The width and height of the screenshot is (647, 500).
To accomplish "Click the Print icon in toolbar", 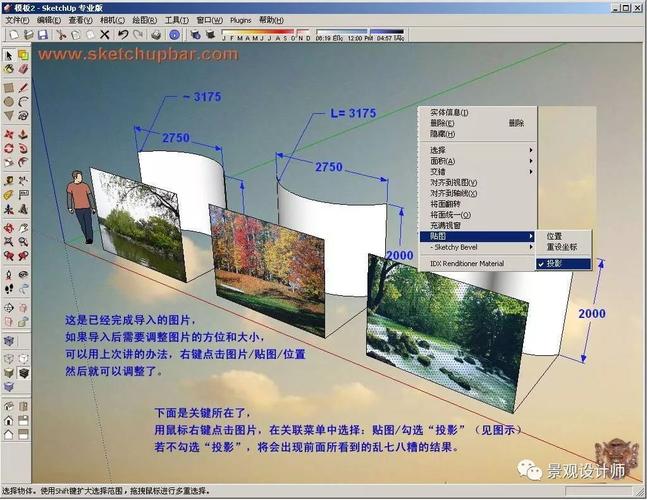I will tap(156, 35).
